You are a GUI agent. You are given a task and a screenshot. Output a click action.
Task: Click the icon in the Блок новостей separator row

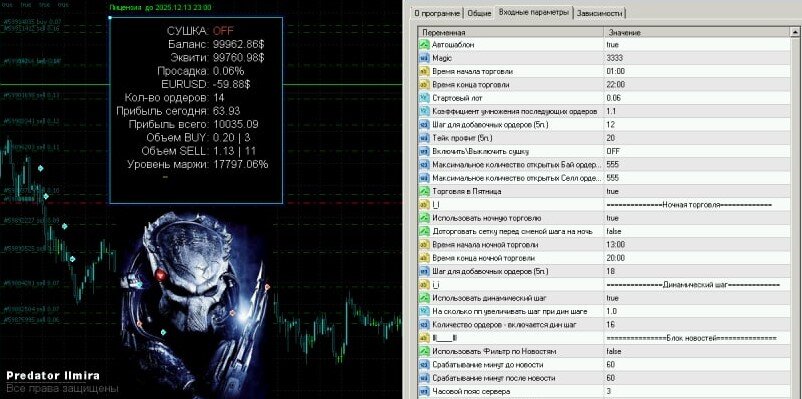click(x=424, y=338)
